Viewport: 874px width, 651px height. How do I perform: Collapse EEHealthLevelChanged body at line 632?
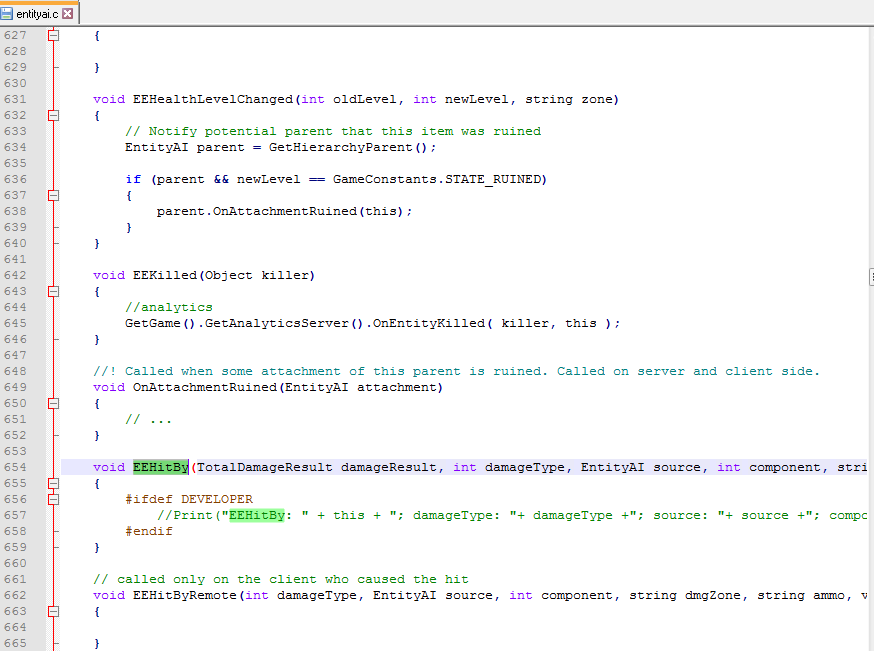coord(54,115)
